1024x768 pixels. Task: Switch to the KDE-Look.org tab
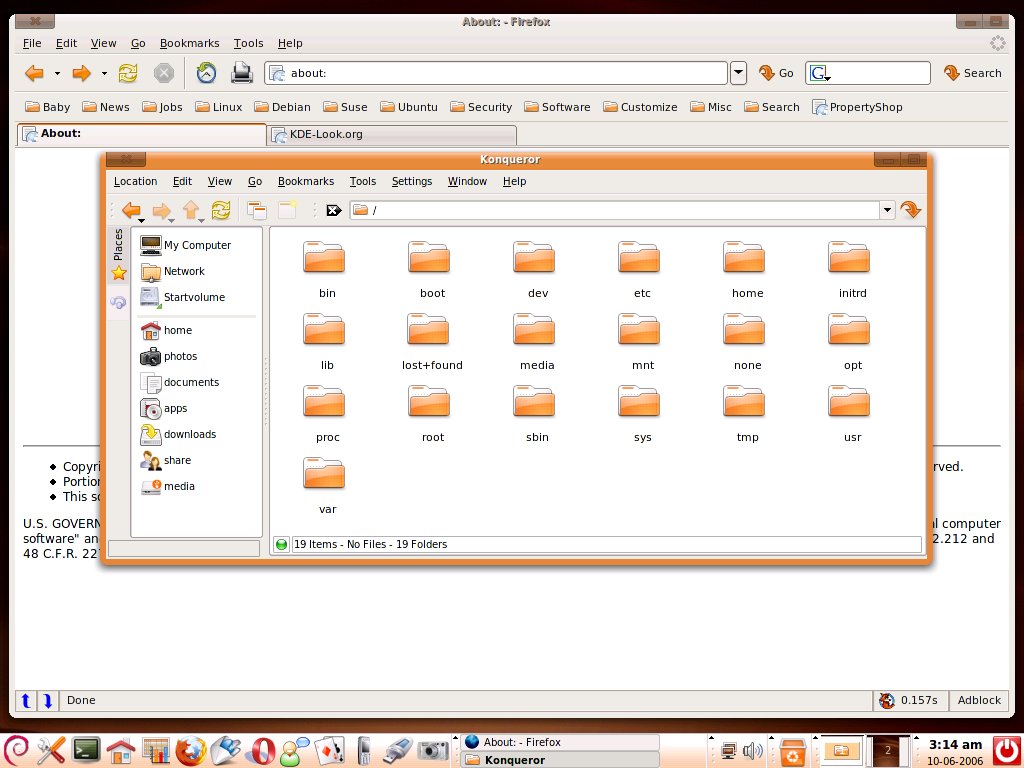click(393, 135)
